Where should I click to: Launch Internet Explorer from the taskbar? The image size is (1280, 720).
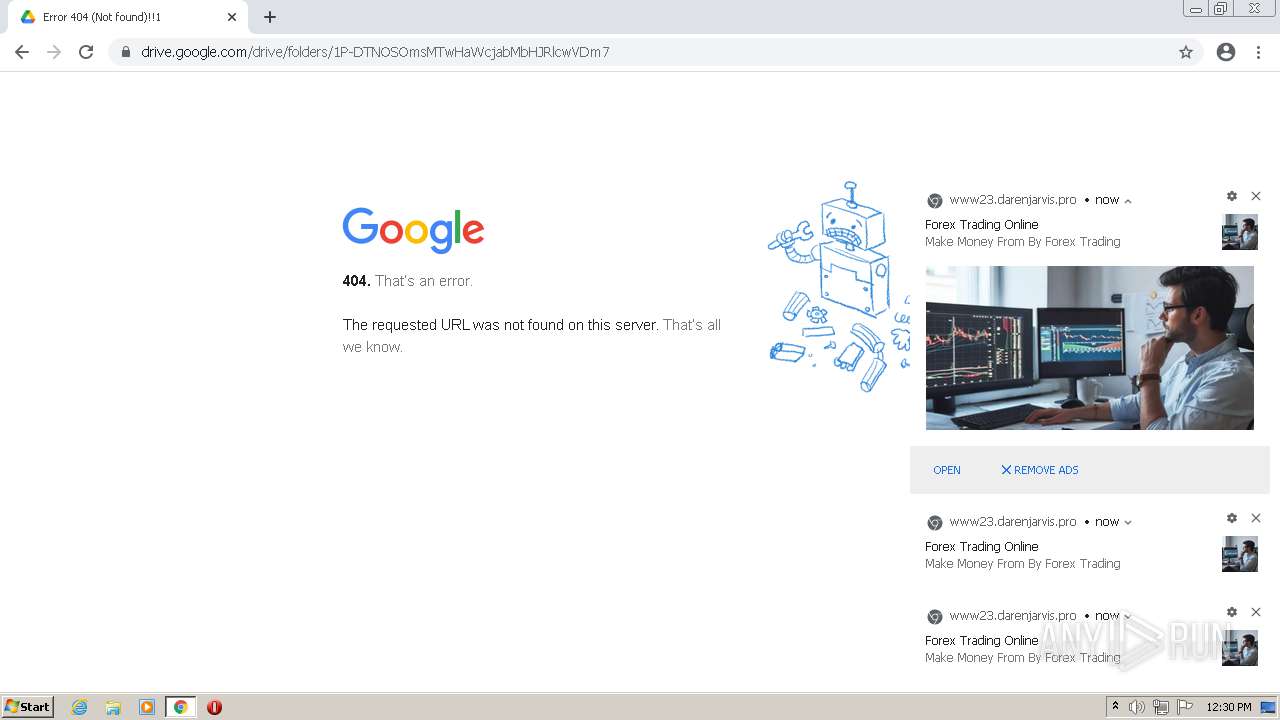tap(80, 707)
